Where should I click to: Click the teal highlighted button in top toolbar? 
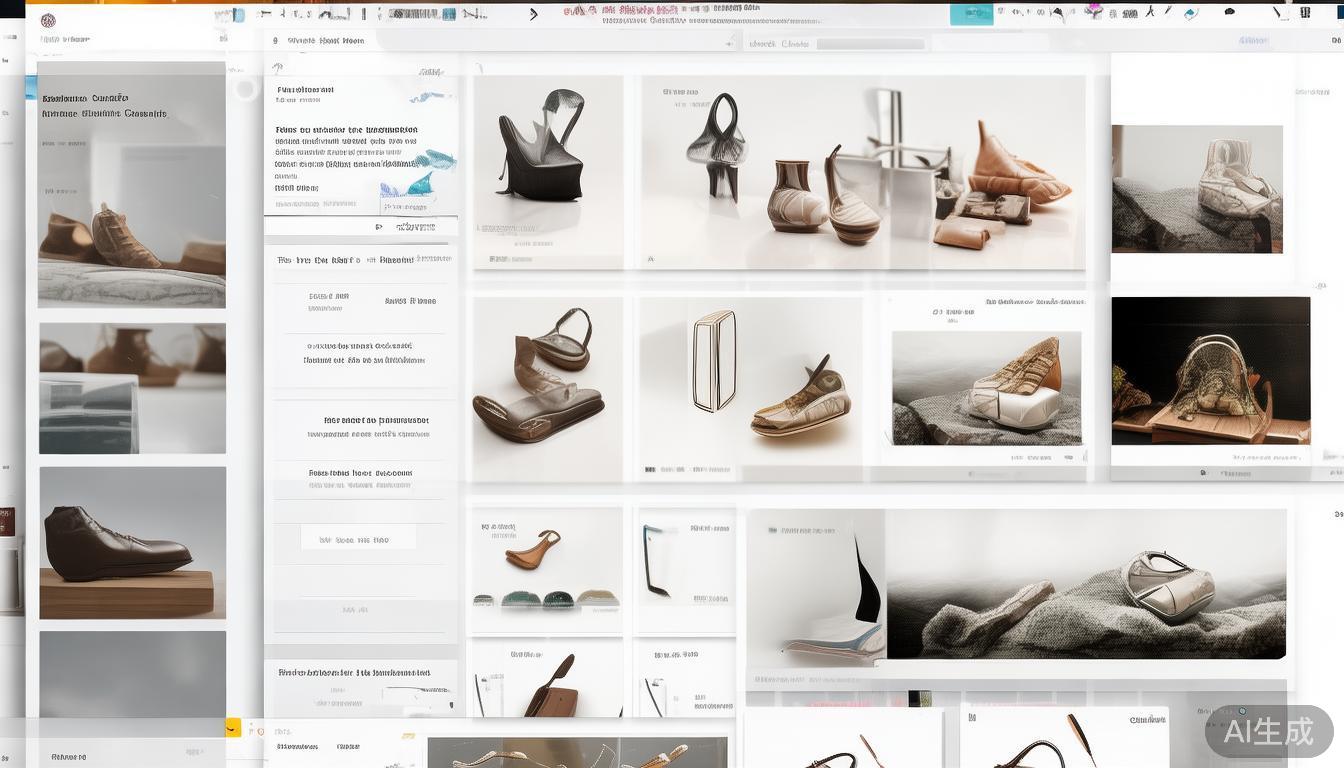pos(971,14)
